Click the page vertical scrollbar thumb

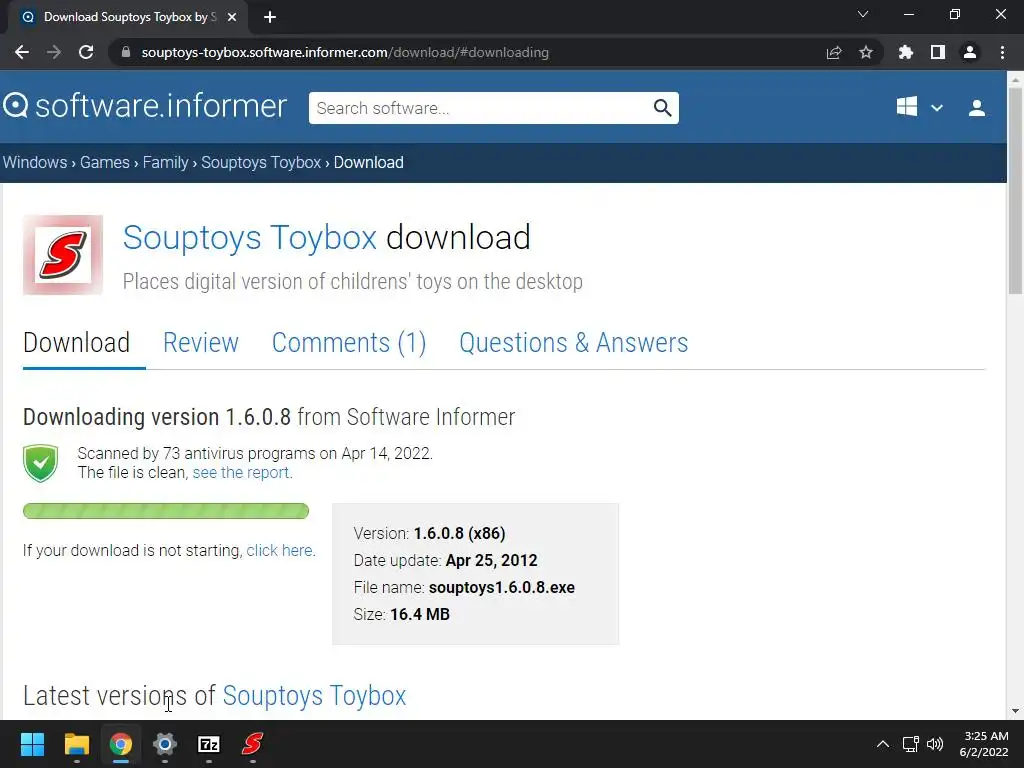point(1015,189)
